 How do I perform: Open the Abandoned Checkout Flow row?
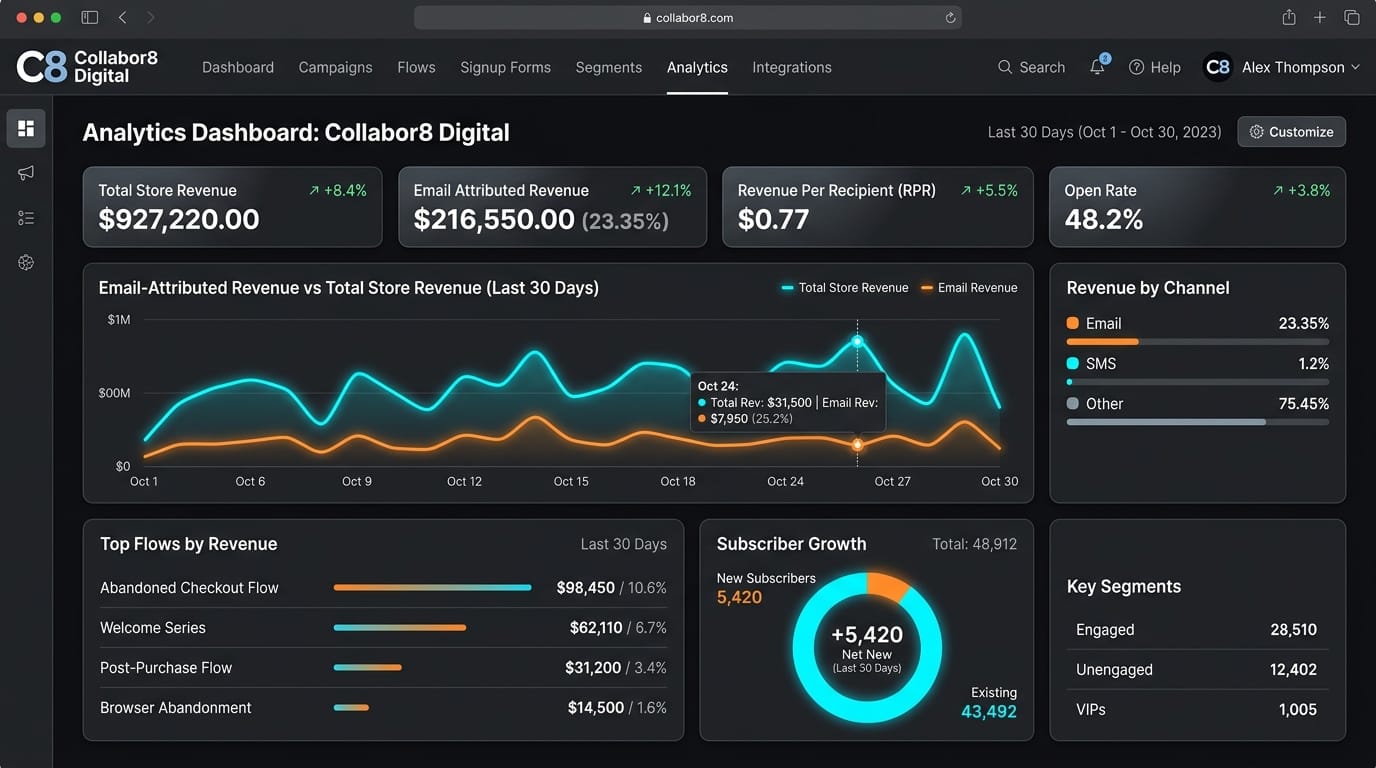[x=383, y=588]
